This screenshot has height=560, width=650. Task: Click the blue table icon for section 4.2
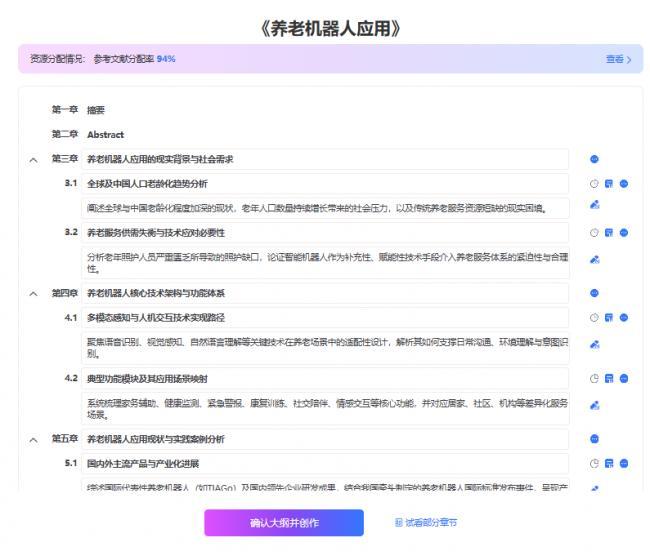pos(609,378)
